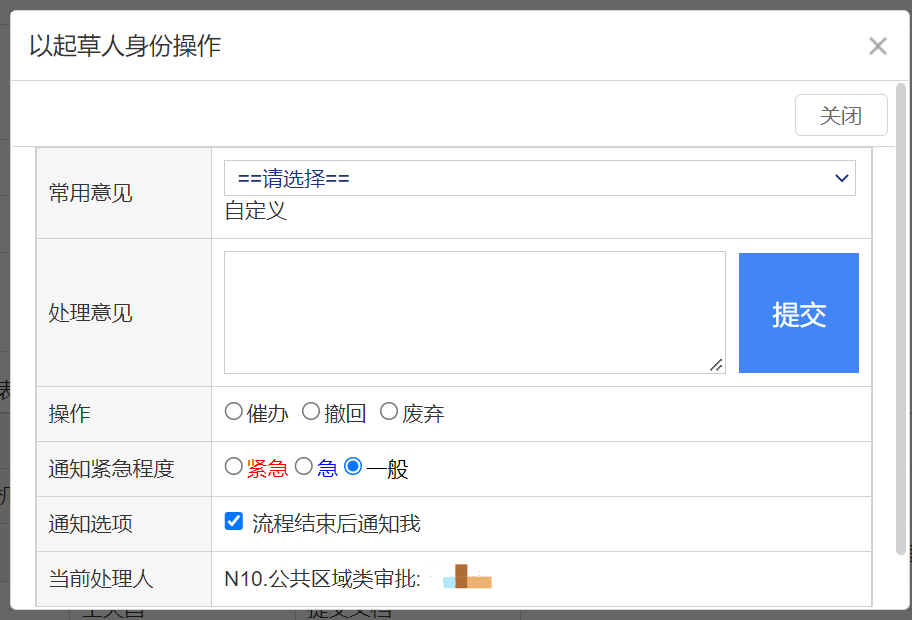Click the dialog's vertical scrollbar

coord(901,320)
